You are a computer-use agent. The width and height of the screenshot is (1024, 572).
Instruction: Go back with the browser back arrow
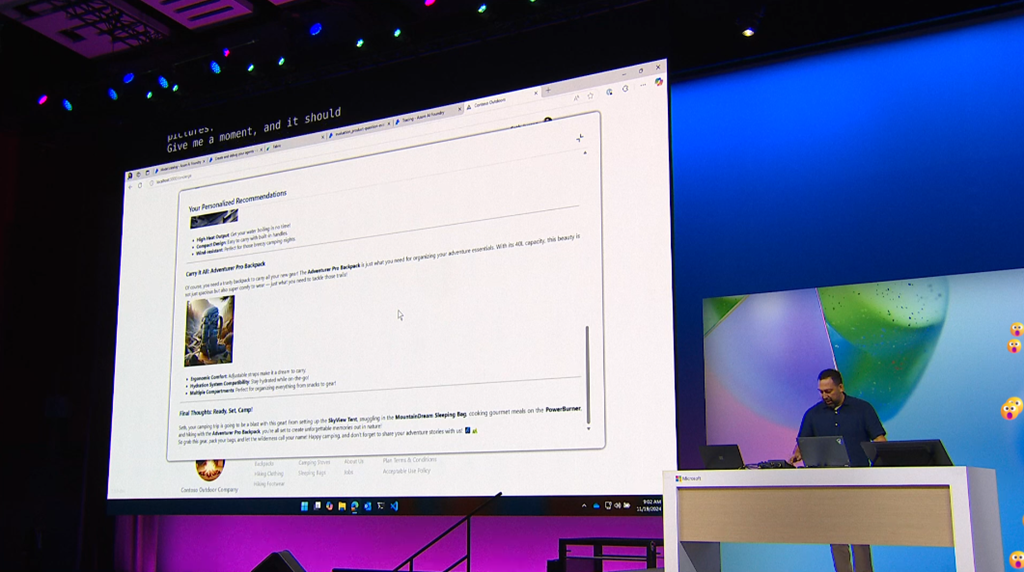[131, 187]
